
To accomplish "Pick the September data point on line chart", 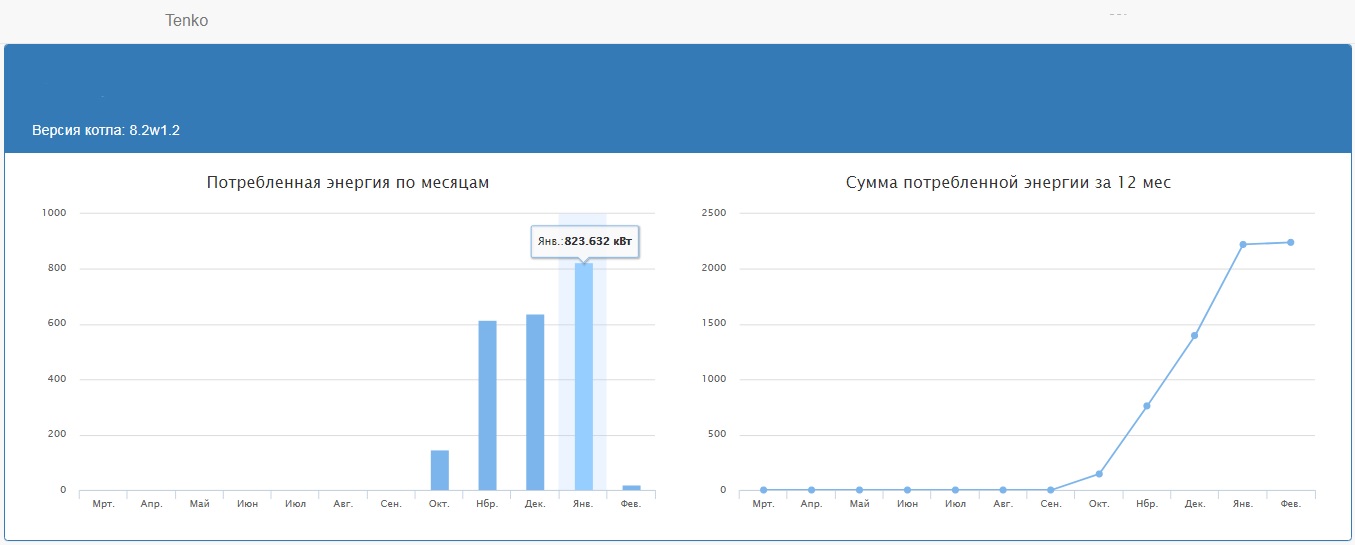I will [x=1051, y=490].
